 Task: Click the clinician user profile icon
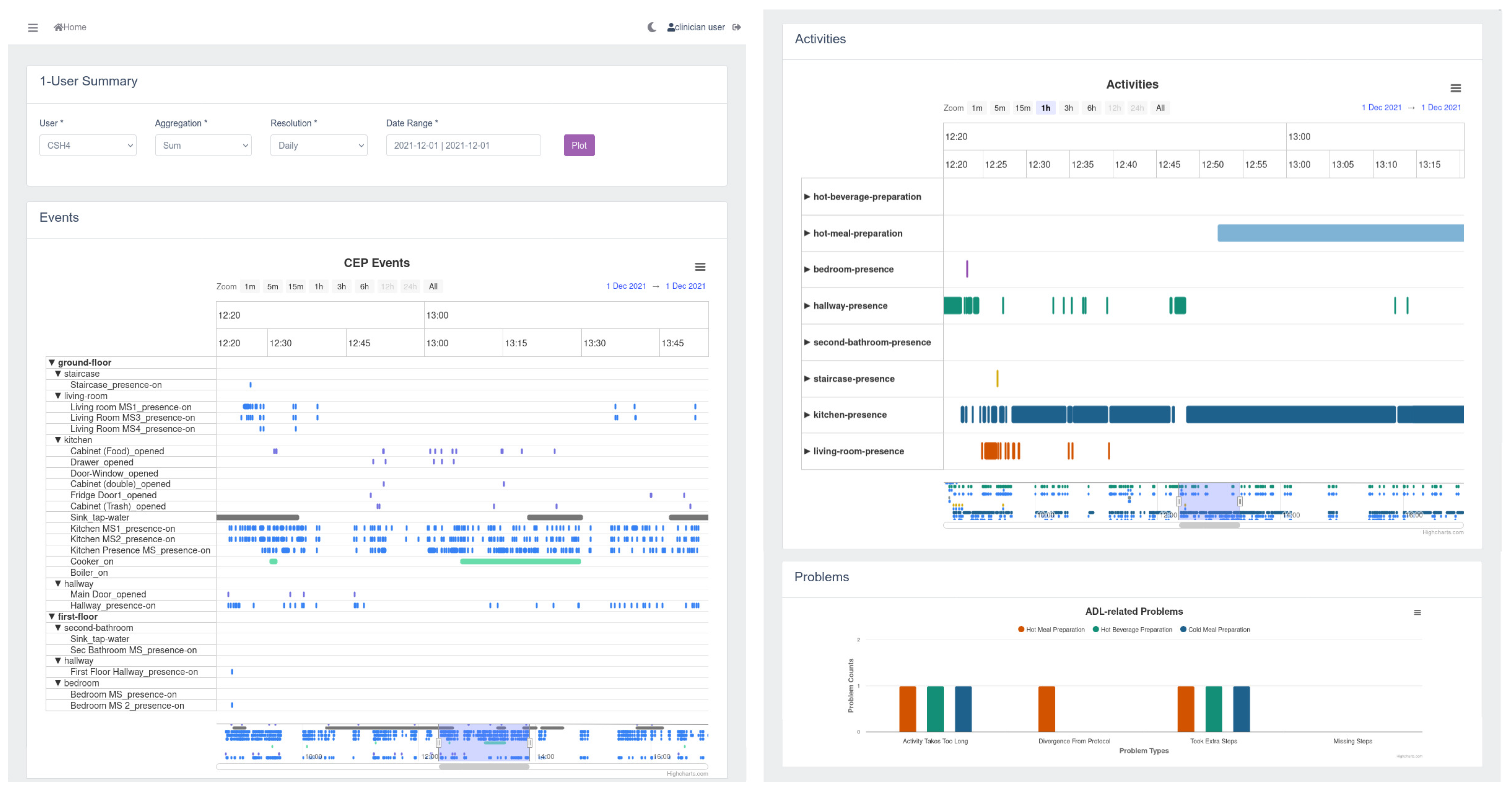(671, 28)
